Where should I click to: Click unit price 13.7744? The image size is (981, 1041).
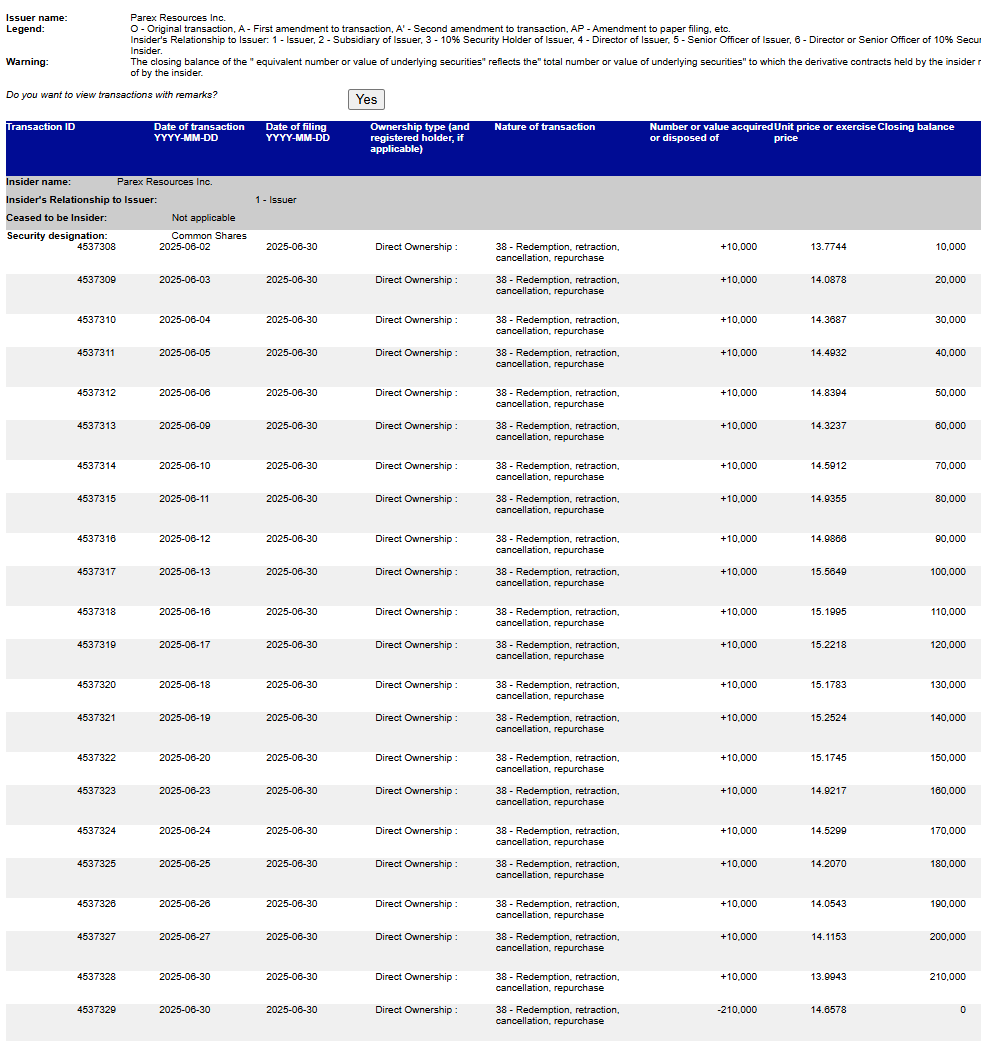point(828,247)
